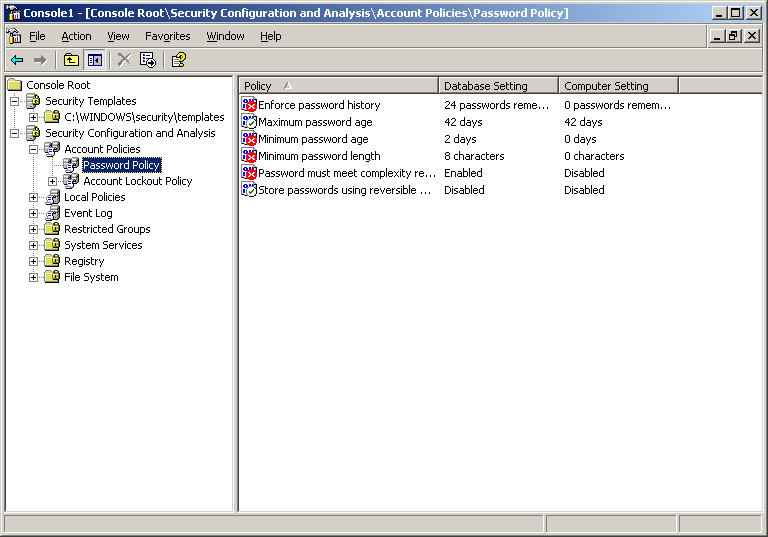Click the Export List toolbar icon
The width and height of the screenshot is (768, 537).
click(x=148, y=60)
